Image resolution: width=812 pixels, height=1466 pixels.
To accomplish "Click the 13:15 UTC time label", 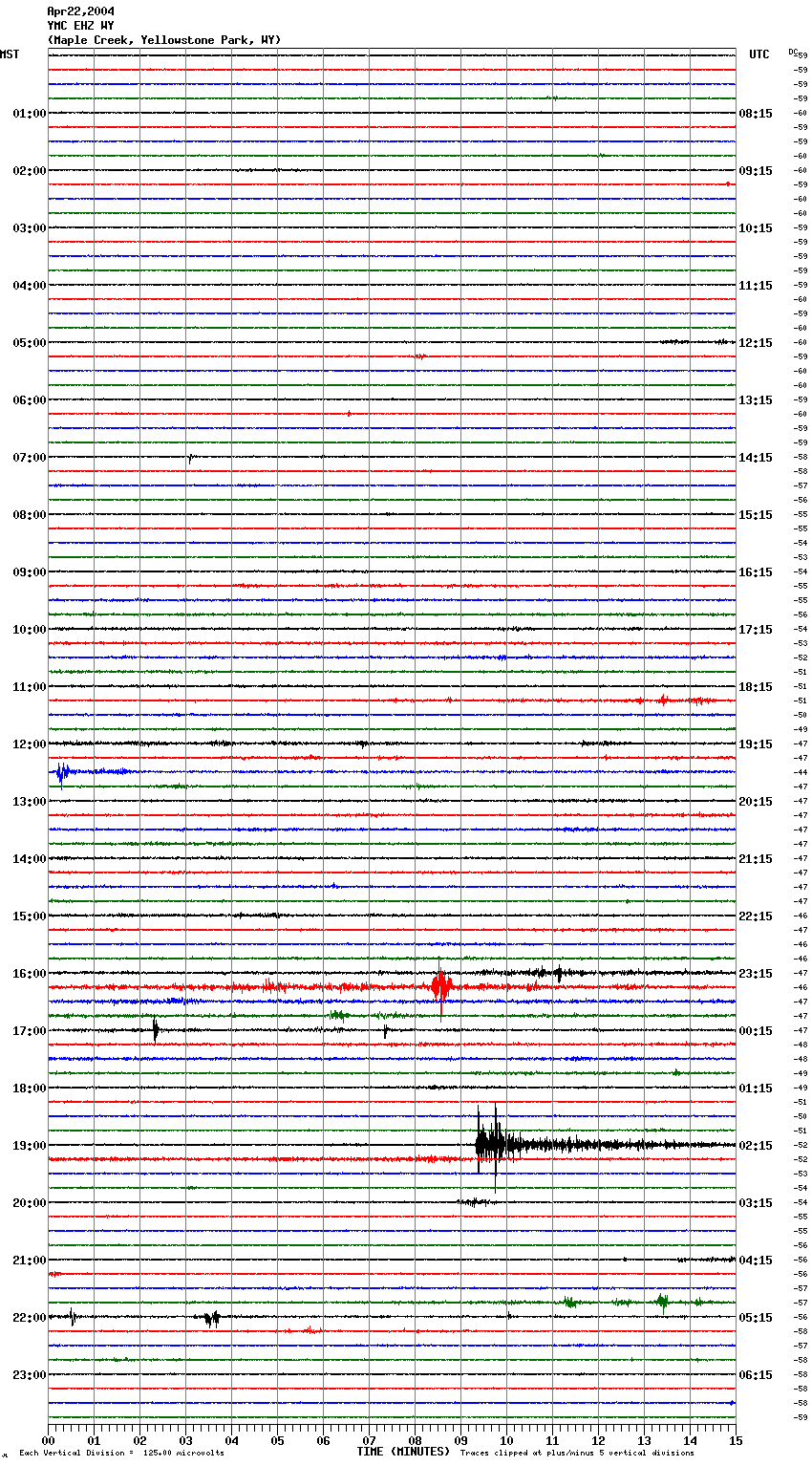I will click(756, 400).
